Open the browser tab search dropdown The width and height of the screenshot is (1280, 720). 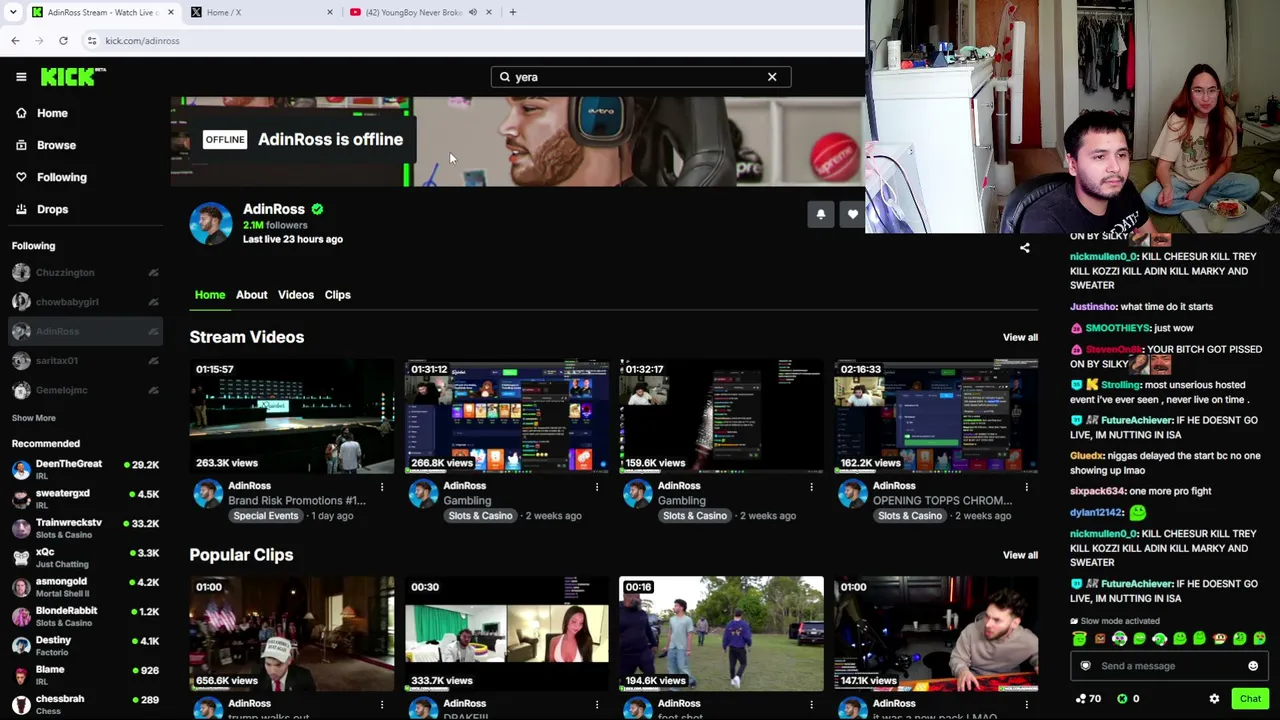pos(12,12)
